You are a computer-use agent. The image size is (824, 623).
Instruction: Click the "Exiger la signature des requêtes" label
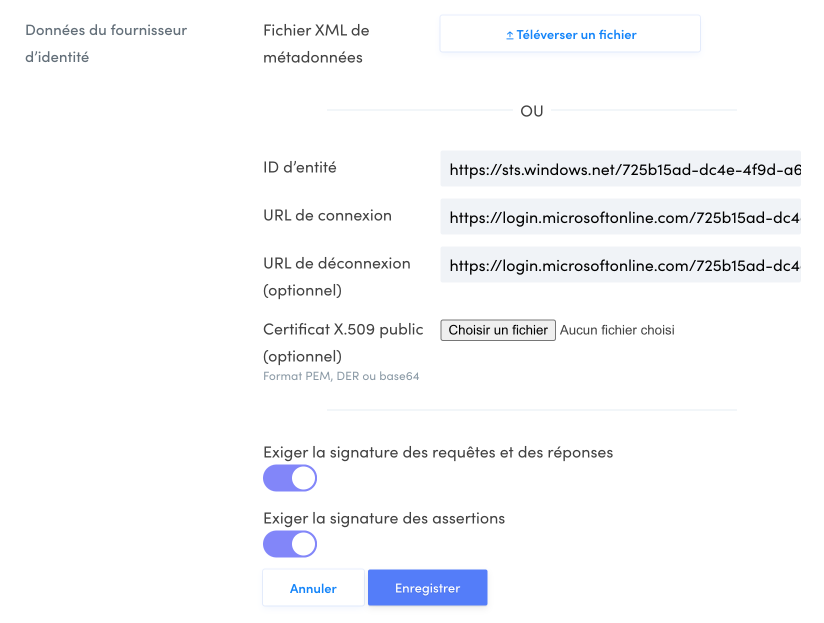pos(438,452)
